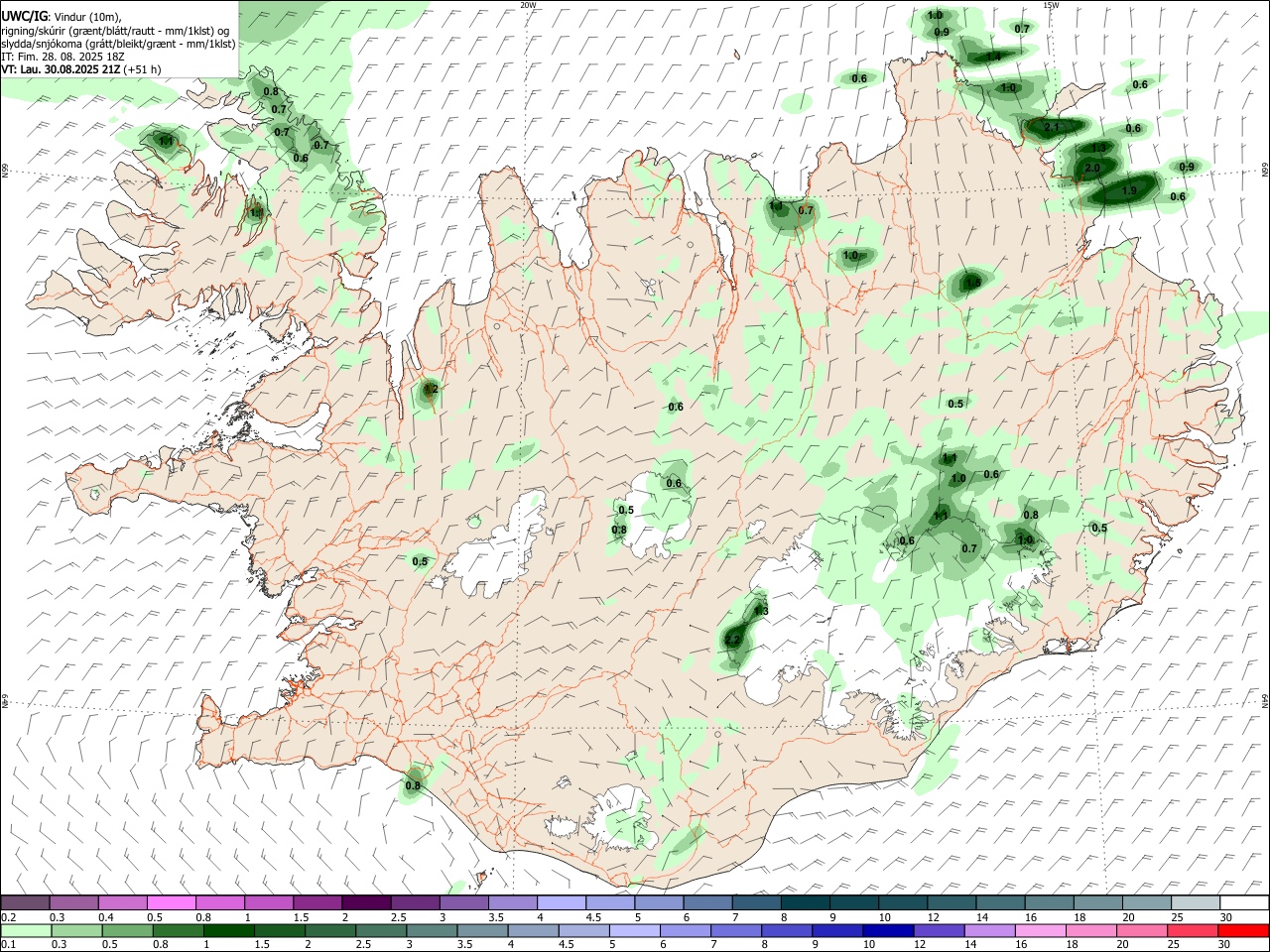Click the 15W longitude label at top
The width and height of the screenshot is (1270, 952).
coord(1050,5)
